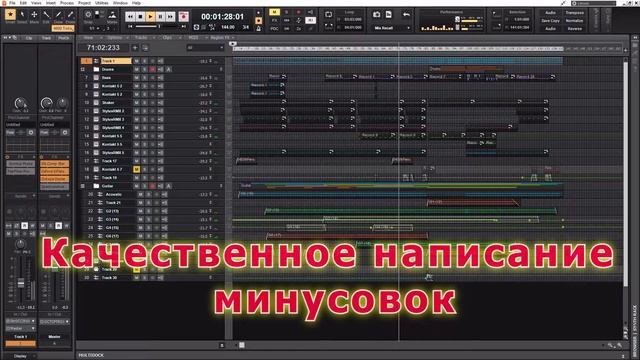This screenshot has height=360, width=640.
Task: Collapse the Guitar folder
Action: tap(83, 186)
